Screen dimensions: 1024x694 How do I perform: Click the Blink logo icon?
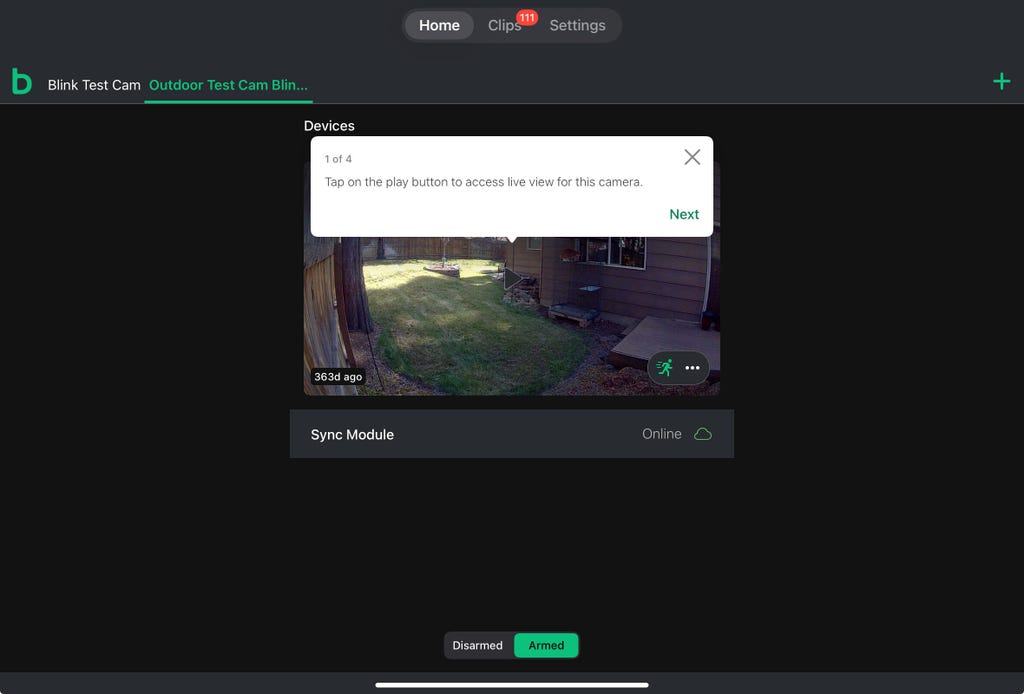click(21, 82)
